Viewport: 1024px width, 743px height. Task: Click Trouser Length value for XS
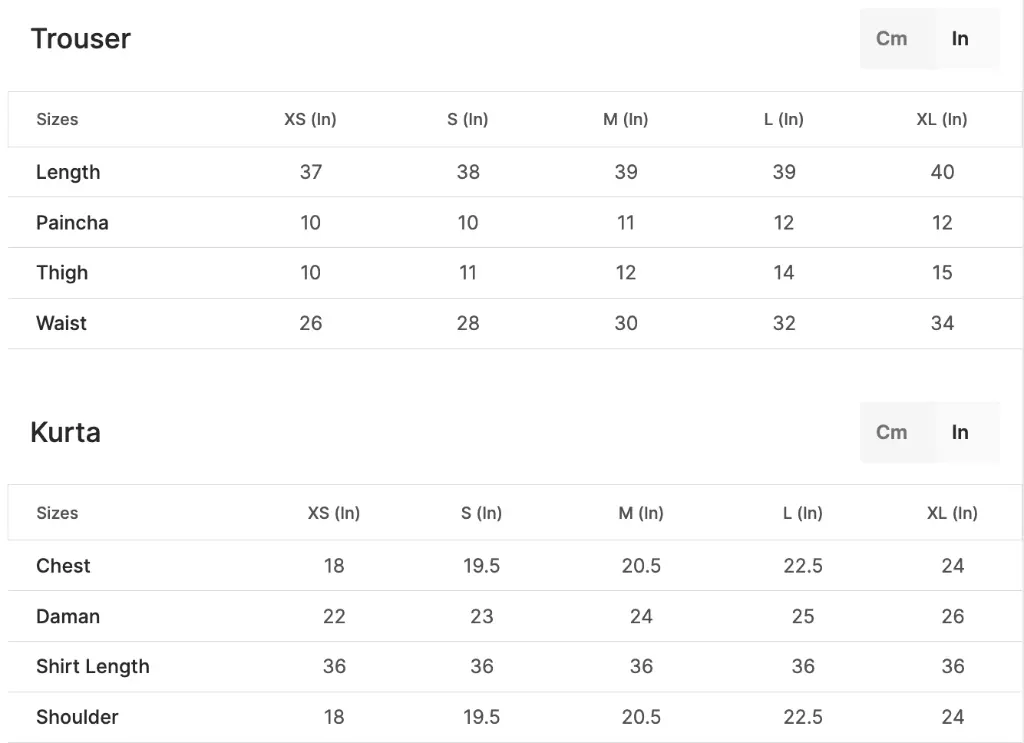pyautogui.click(x=311, y=172)
